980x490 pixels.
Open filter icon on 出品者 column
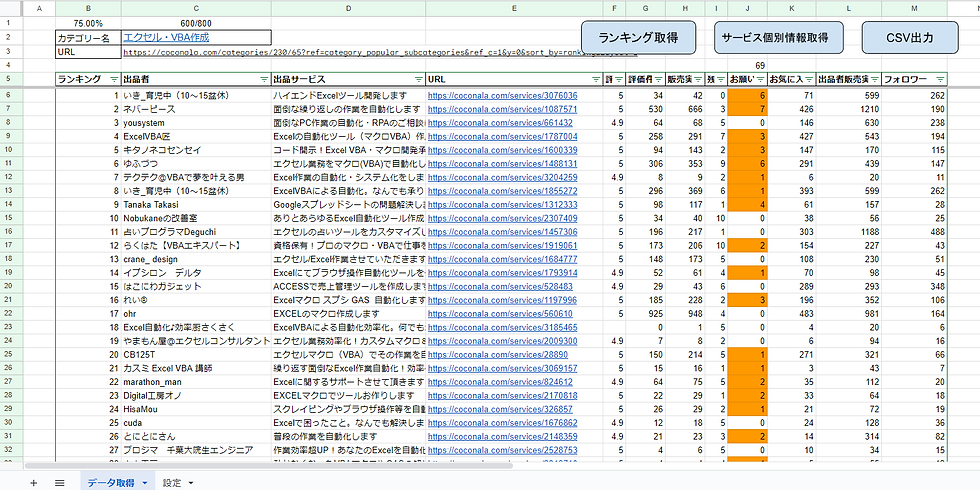(x=264, y=79)
